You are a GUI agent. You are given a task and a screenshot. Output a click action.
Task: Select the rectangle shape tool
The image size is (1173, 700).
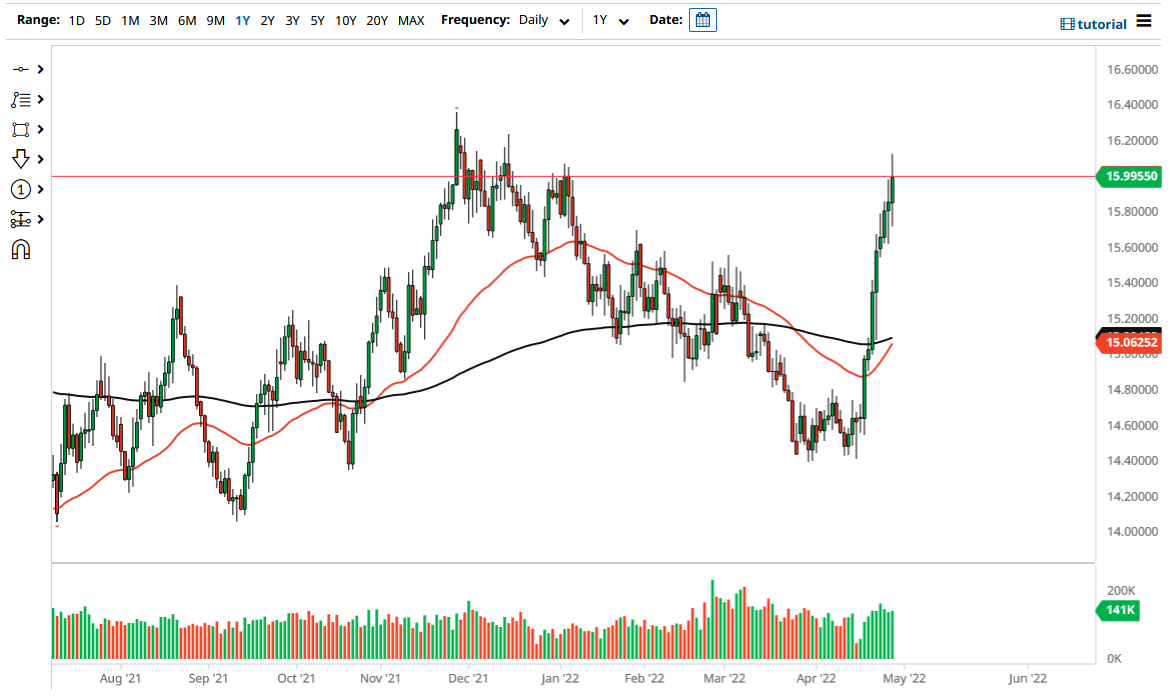pyautogui.click(x=22, y=129)
